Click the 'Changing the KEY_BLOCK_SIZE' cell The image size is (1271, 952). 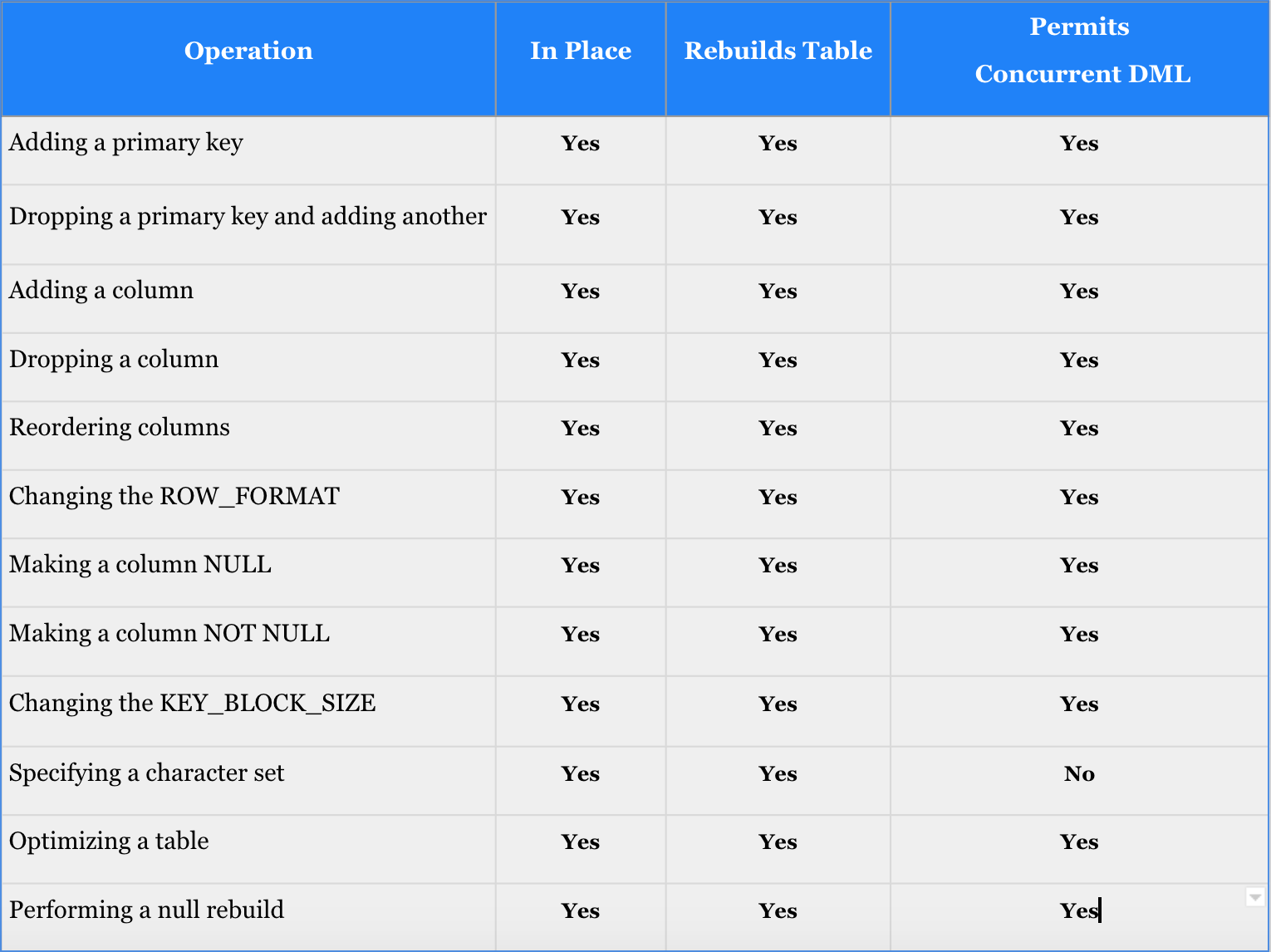[193, 704]
